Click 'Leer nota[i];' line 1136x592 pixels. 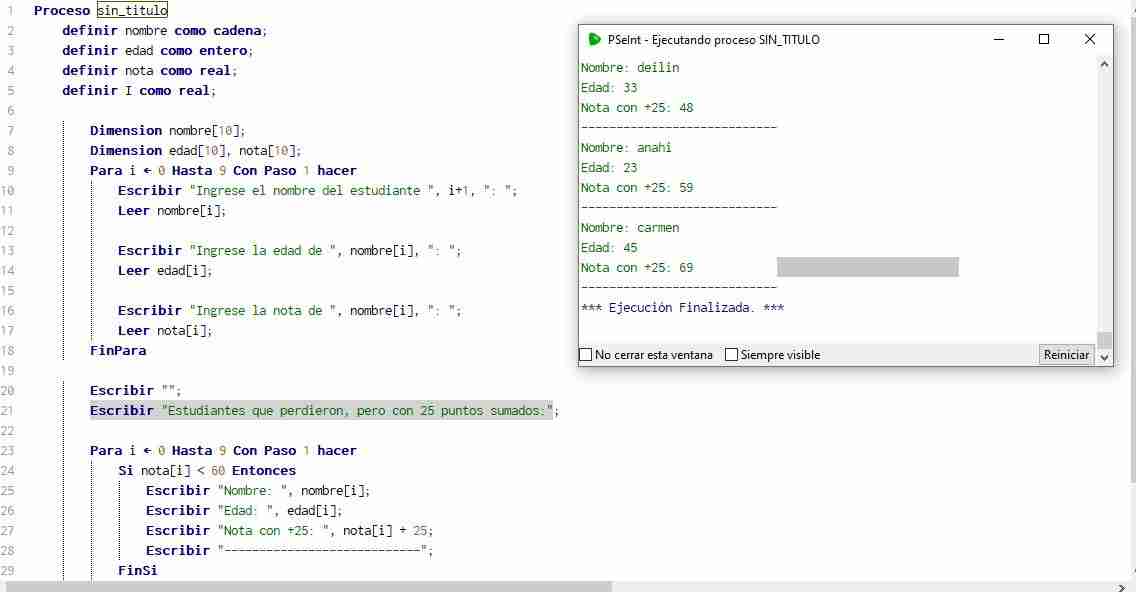click(x=165, y=331)
